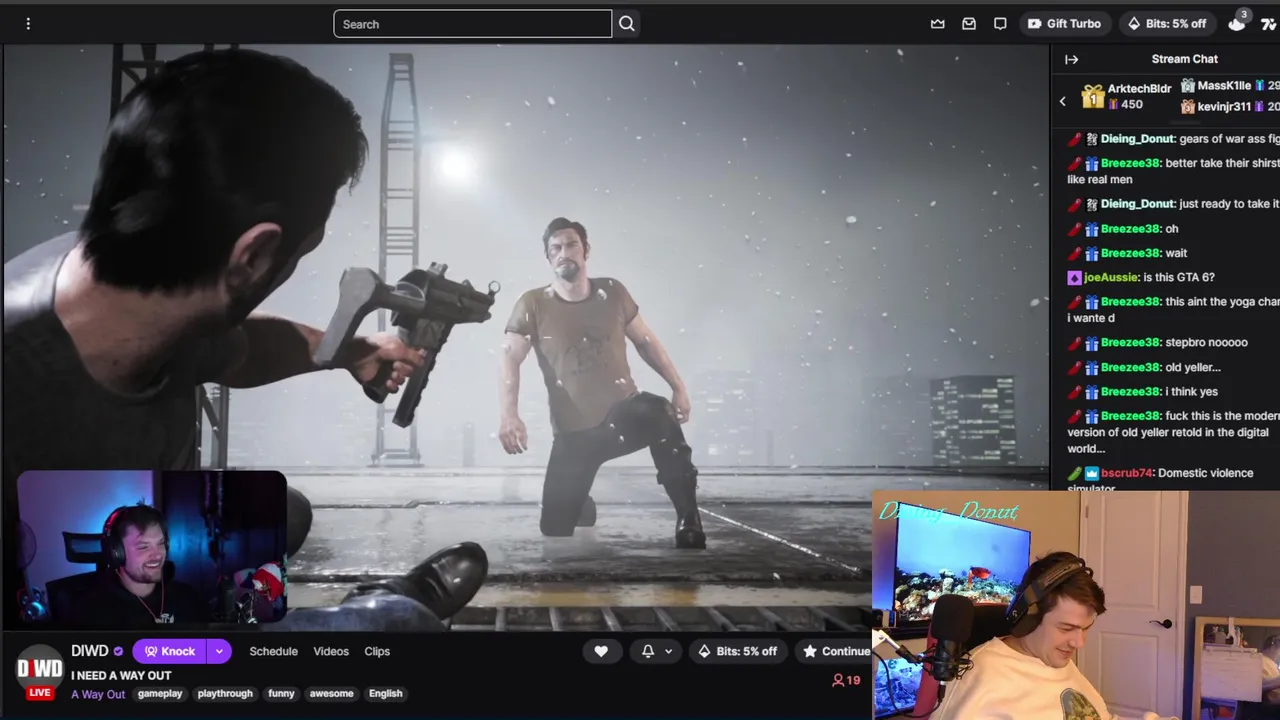This screenshot has width=1280, height=720.
Task: Click kevinjr311 in the gift leaderboard
Action: [1224, 106]
